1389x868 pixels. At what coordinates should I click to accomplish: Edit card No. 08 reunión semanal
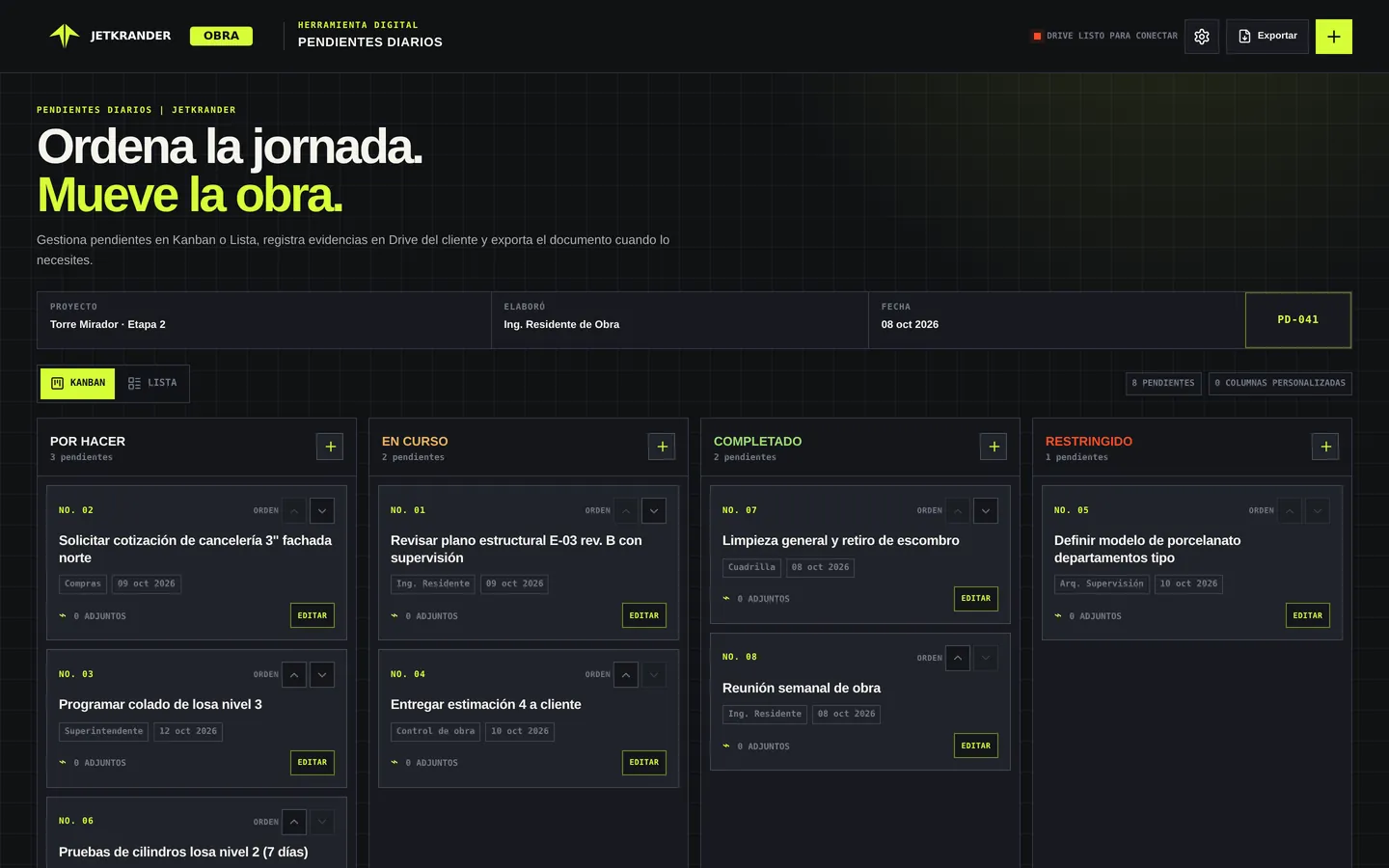976,746
